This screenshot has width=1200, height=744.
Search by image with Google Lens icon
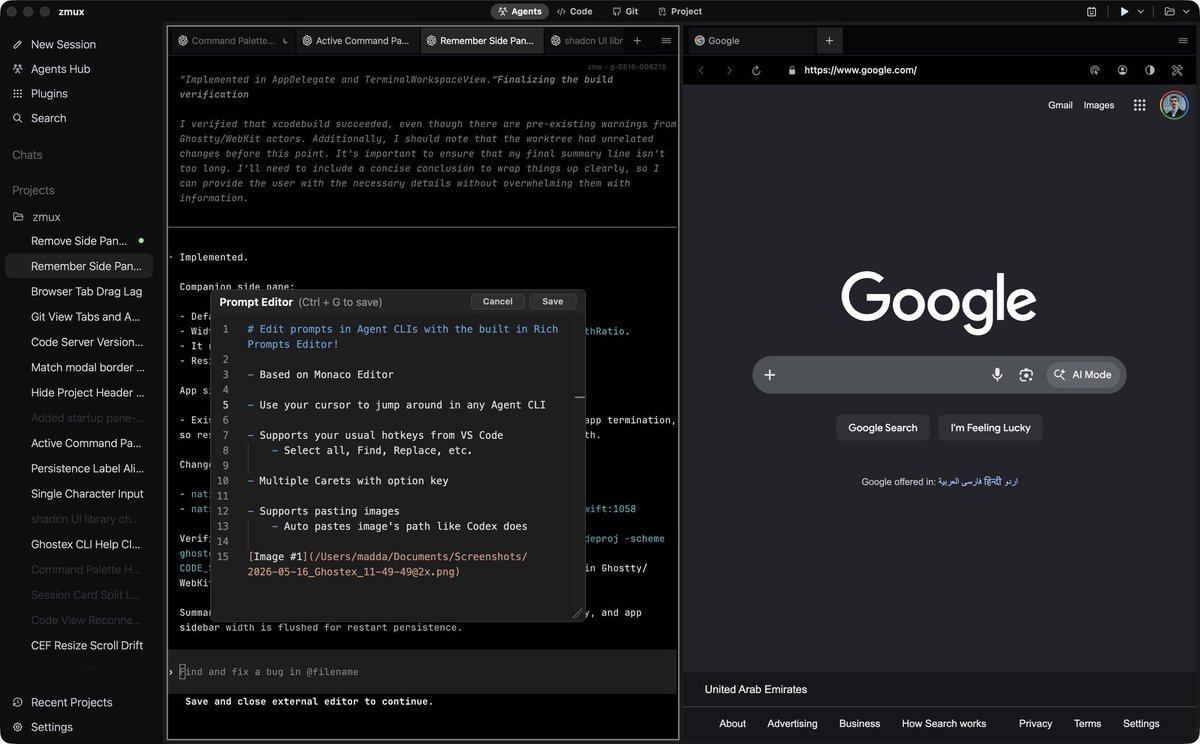tap(1026, 375)
